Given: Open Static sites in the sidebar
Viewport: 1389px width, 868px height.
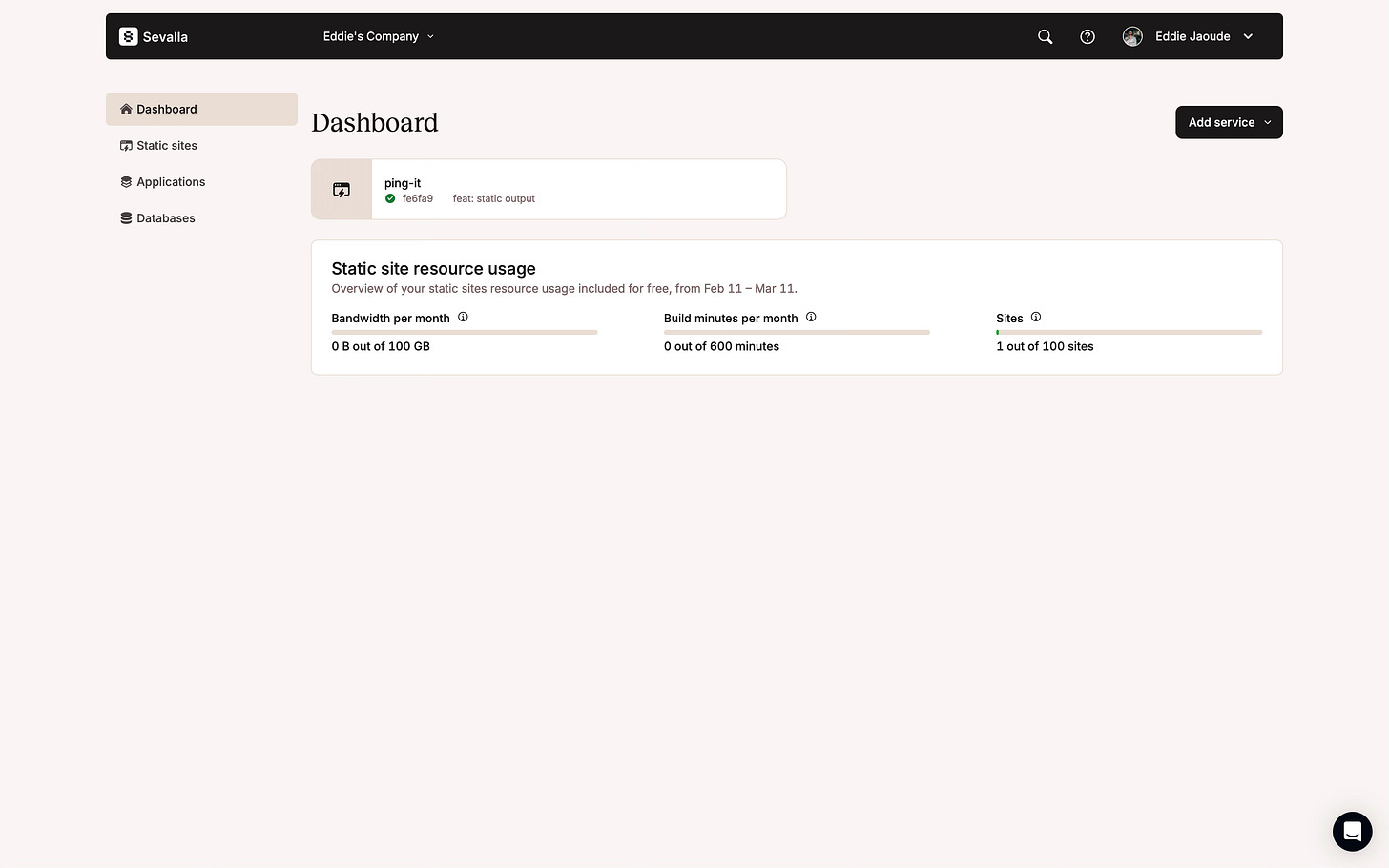Looking at the screenshot, I should (x=201, y=145).
